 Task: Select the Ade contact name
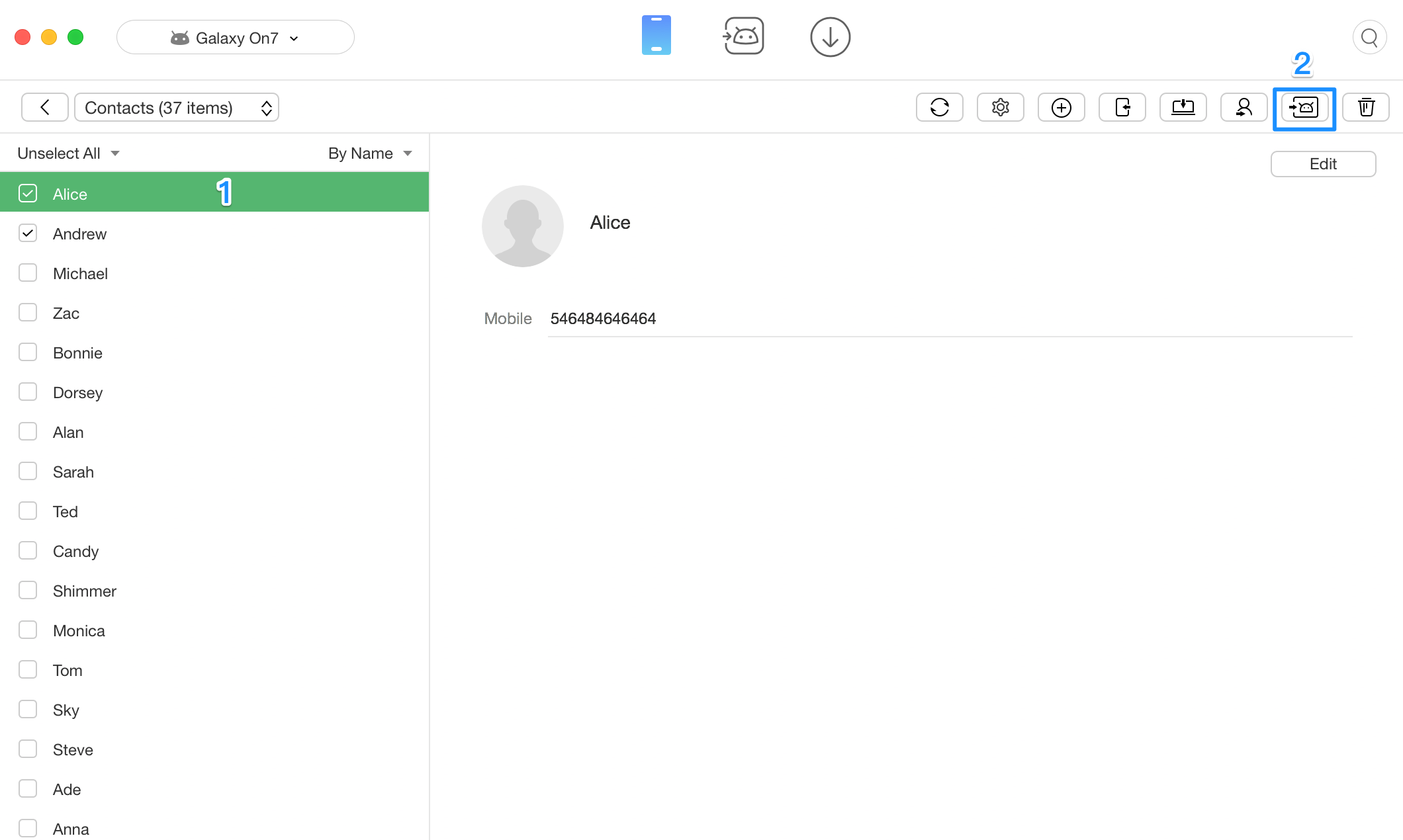67,790
